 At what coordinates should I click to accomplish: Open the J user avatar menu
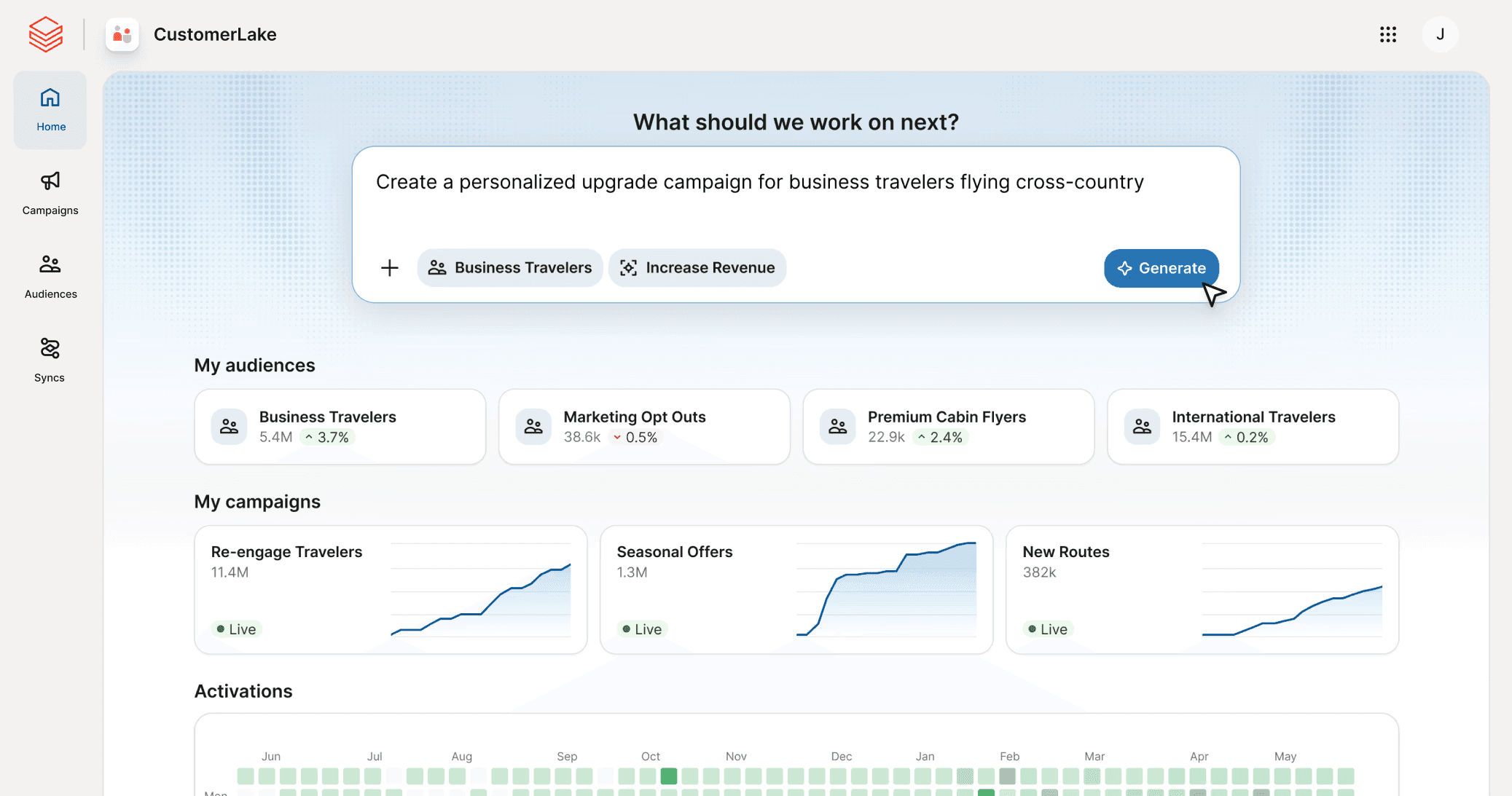[1440, 34]
